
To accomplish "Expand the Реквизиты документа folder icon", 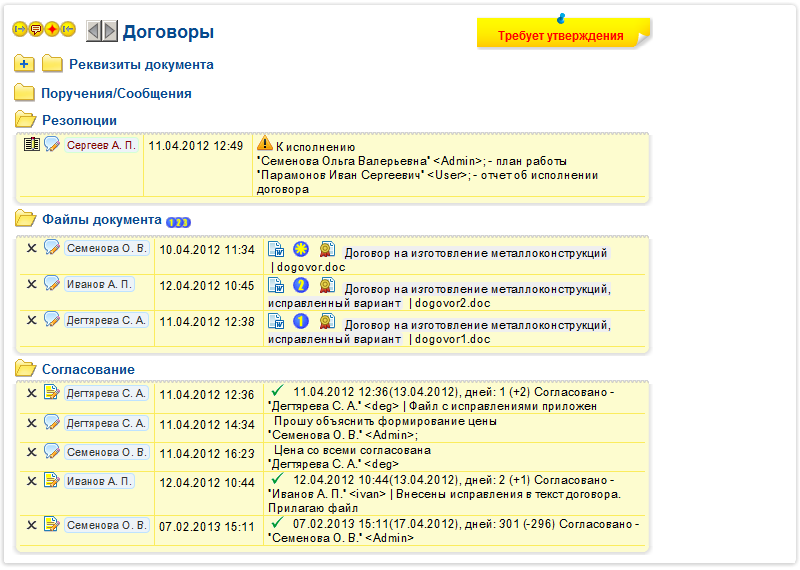I will click(52, 64).
